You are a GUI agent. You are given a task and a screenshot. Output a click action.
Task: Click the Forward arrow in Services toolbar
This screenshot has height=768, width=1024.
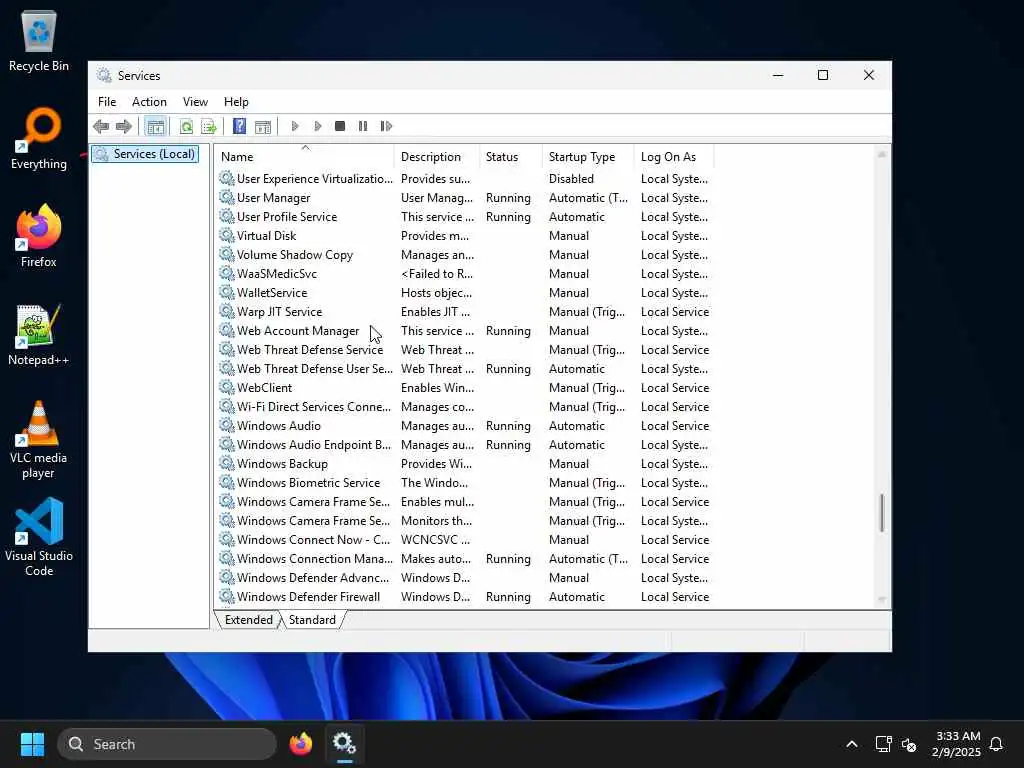(123, 126)
